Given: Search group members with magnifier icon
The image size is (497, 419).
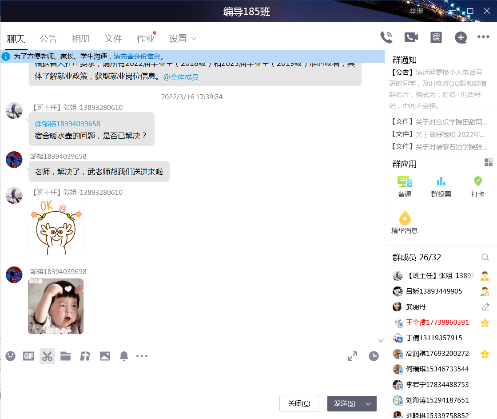Looking at the screenshot, I should coord(485,257).
